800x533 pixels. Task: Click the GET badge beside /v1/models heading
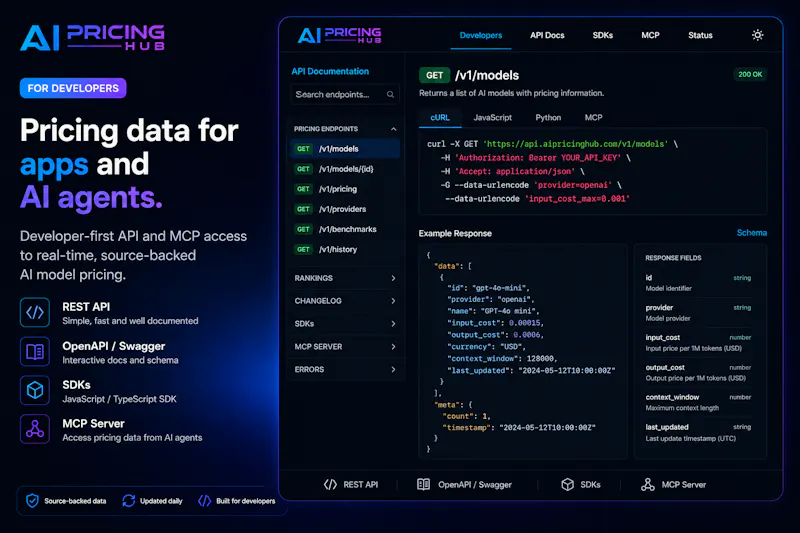(x=434, y=75)
